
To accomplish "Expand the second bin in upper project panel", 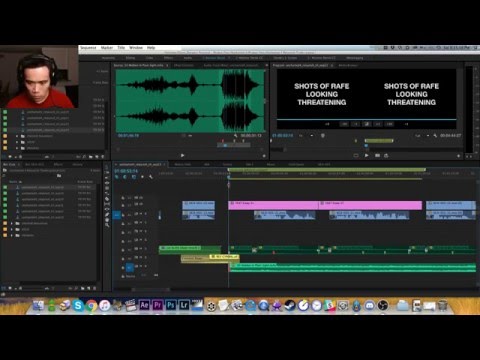I will [x=17, y=142].
